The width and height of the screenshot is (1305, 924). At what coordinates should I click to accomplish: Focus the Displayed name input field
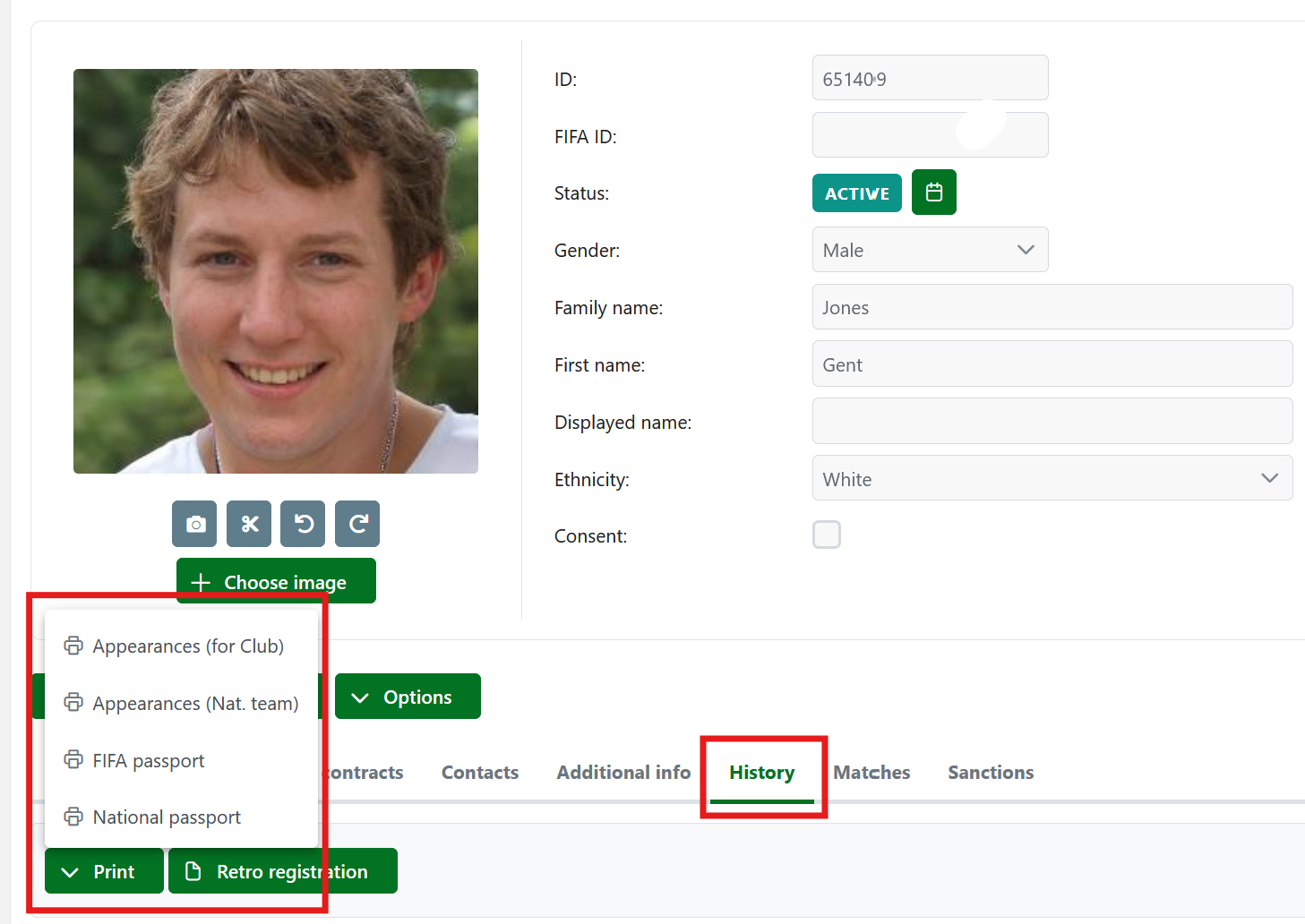pyautogui.click(x=1052, y=421)
